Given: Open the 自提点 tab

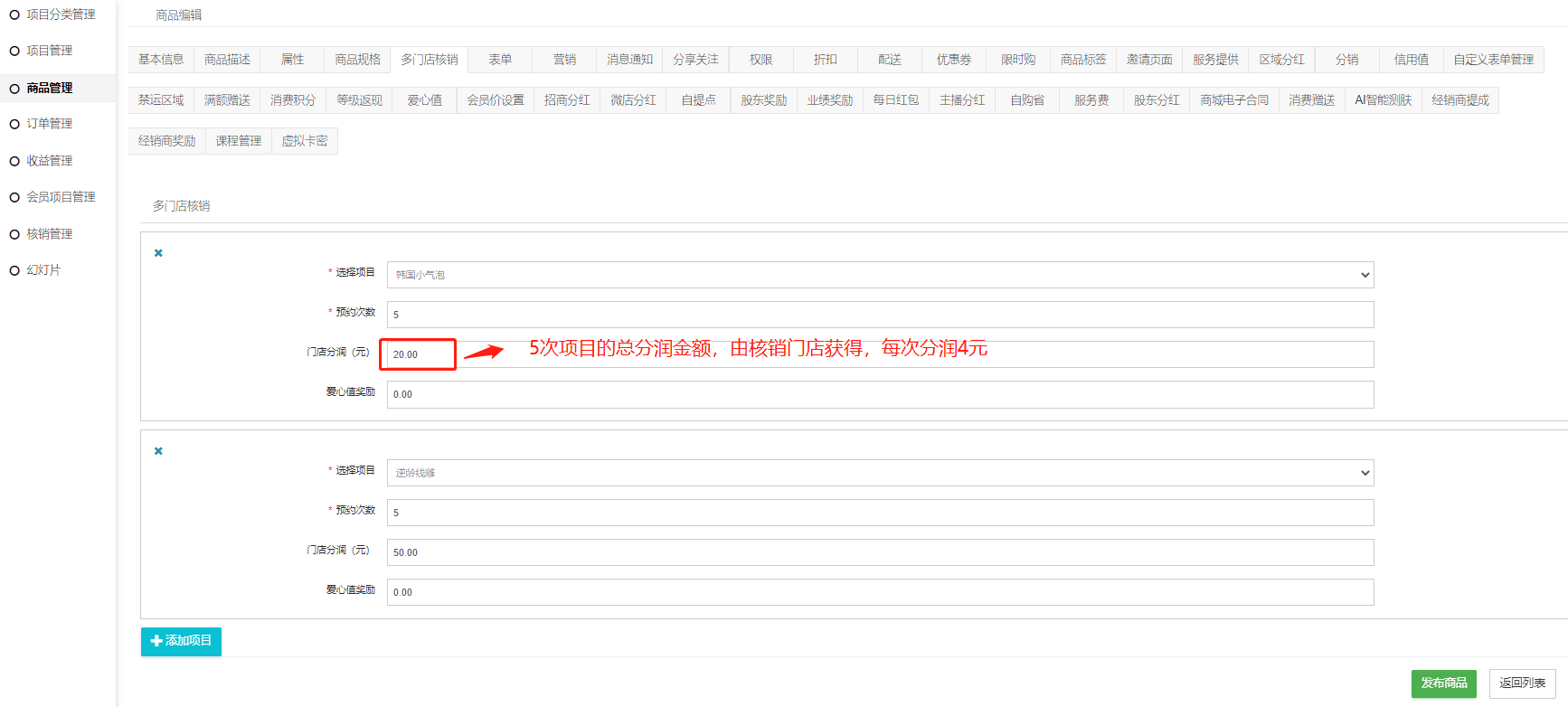Looking at the screenshot, I should tap(698, 100).
